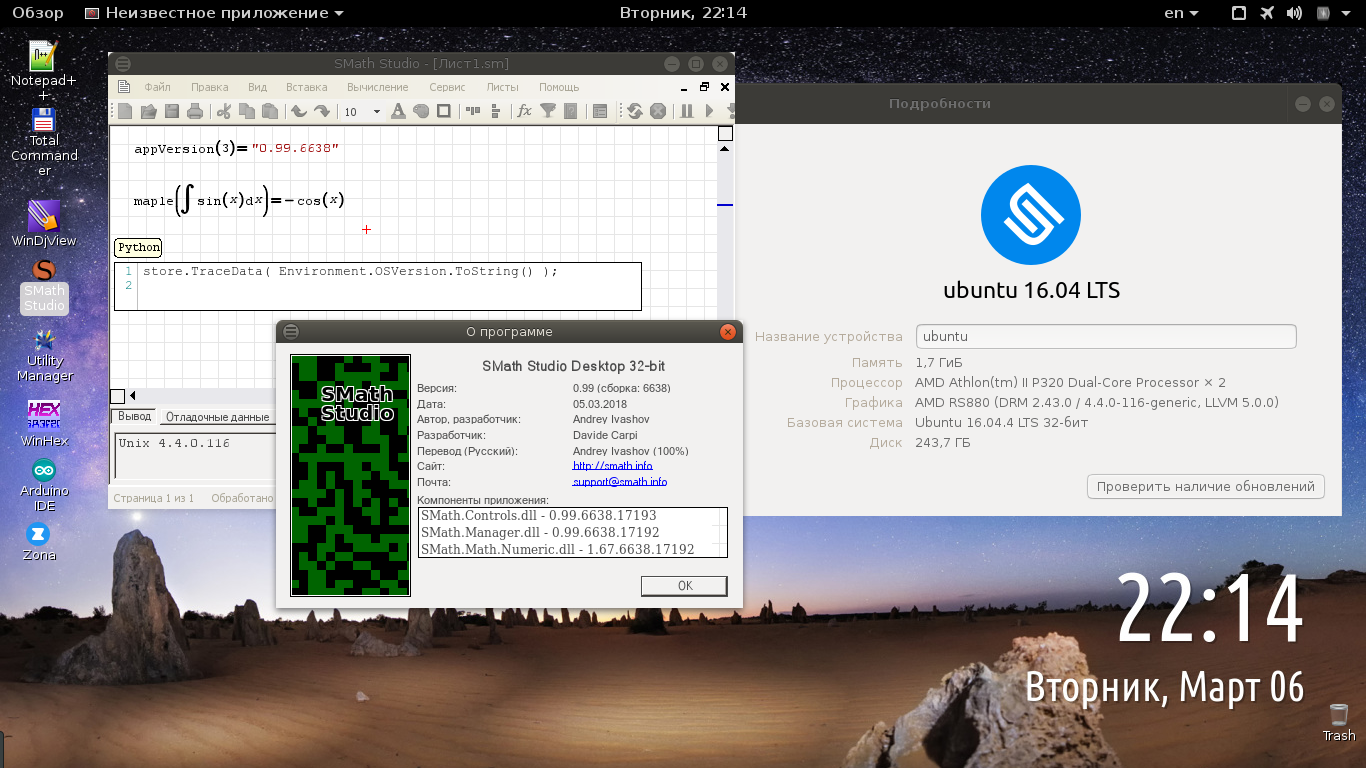Click the Cut scissors icon
Screen dimensions: 1366x768
coord(224,111)
